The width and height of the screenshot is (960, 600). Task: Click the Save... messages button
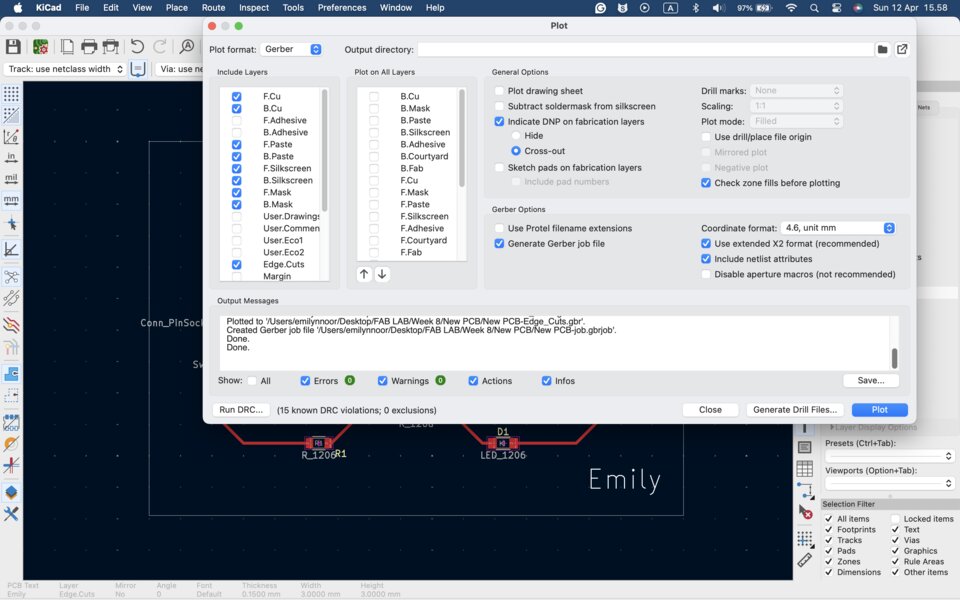click(871, 380)
